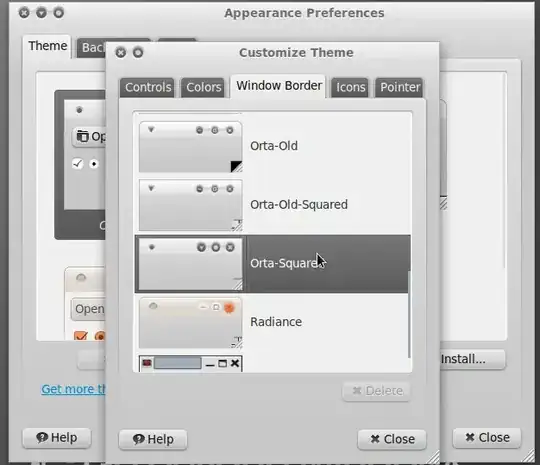Click the Orta-Old preview thumbnail
This screenshot has width=540, height=465.
tap(190, 147)
